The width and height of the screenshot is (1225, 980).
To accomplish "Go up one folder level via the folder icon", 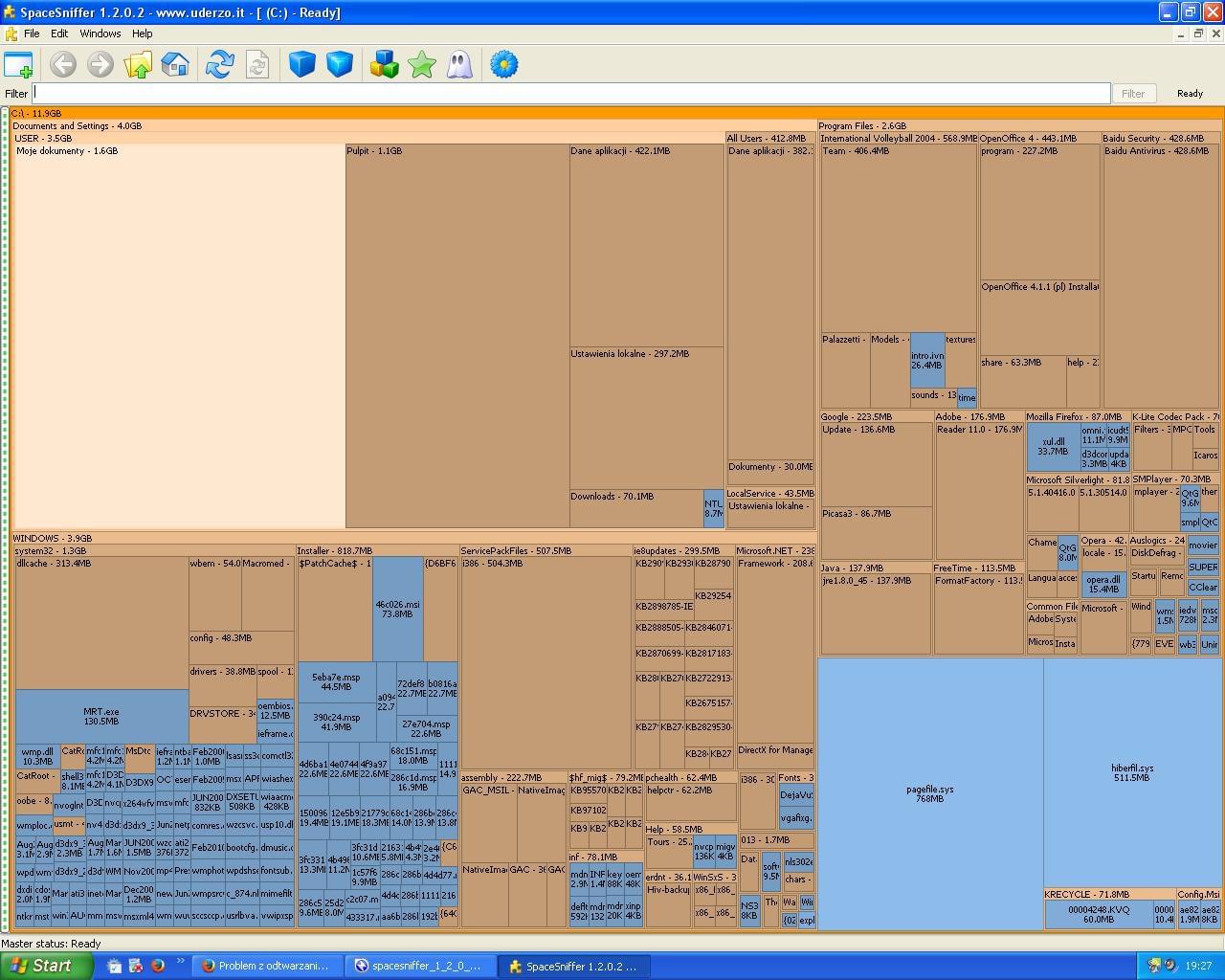I will [x=138, y=65].
